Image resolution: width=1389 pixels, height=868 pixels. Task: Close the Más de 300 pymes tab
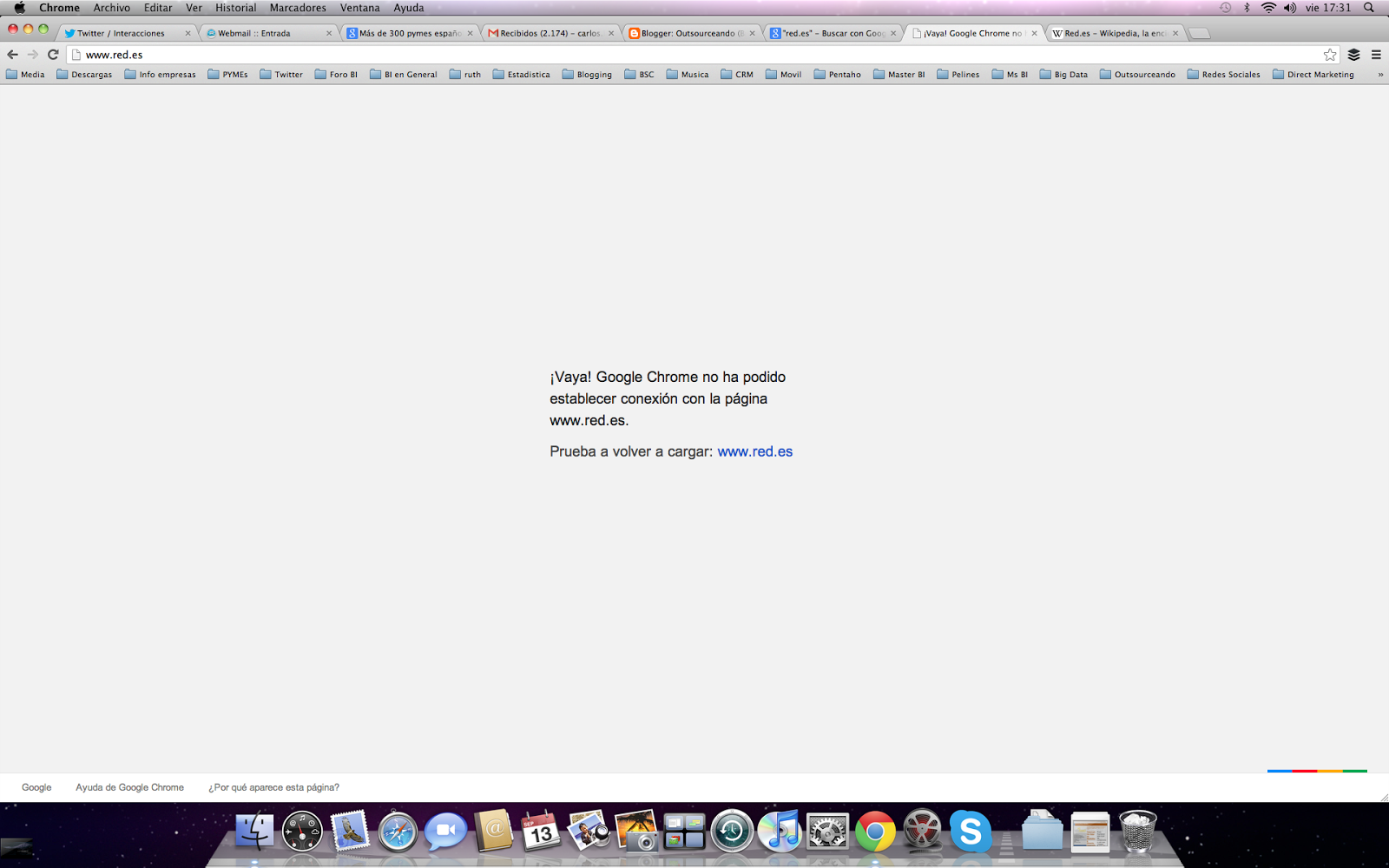point(471,33)
